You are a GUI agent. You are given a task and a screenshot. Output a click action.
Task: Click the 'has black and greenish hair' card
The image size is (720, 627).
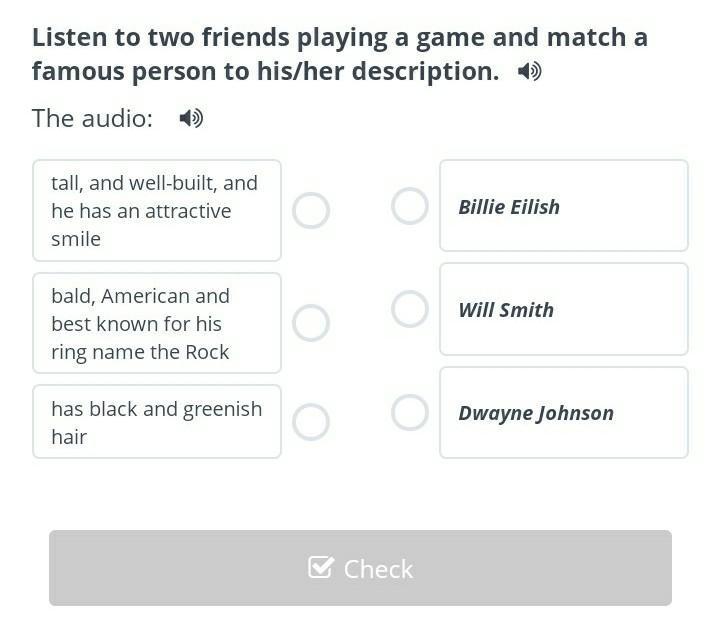tap(157, 421)
